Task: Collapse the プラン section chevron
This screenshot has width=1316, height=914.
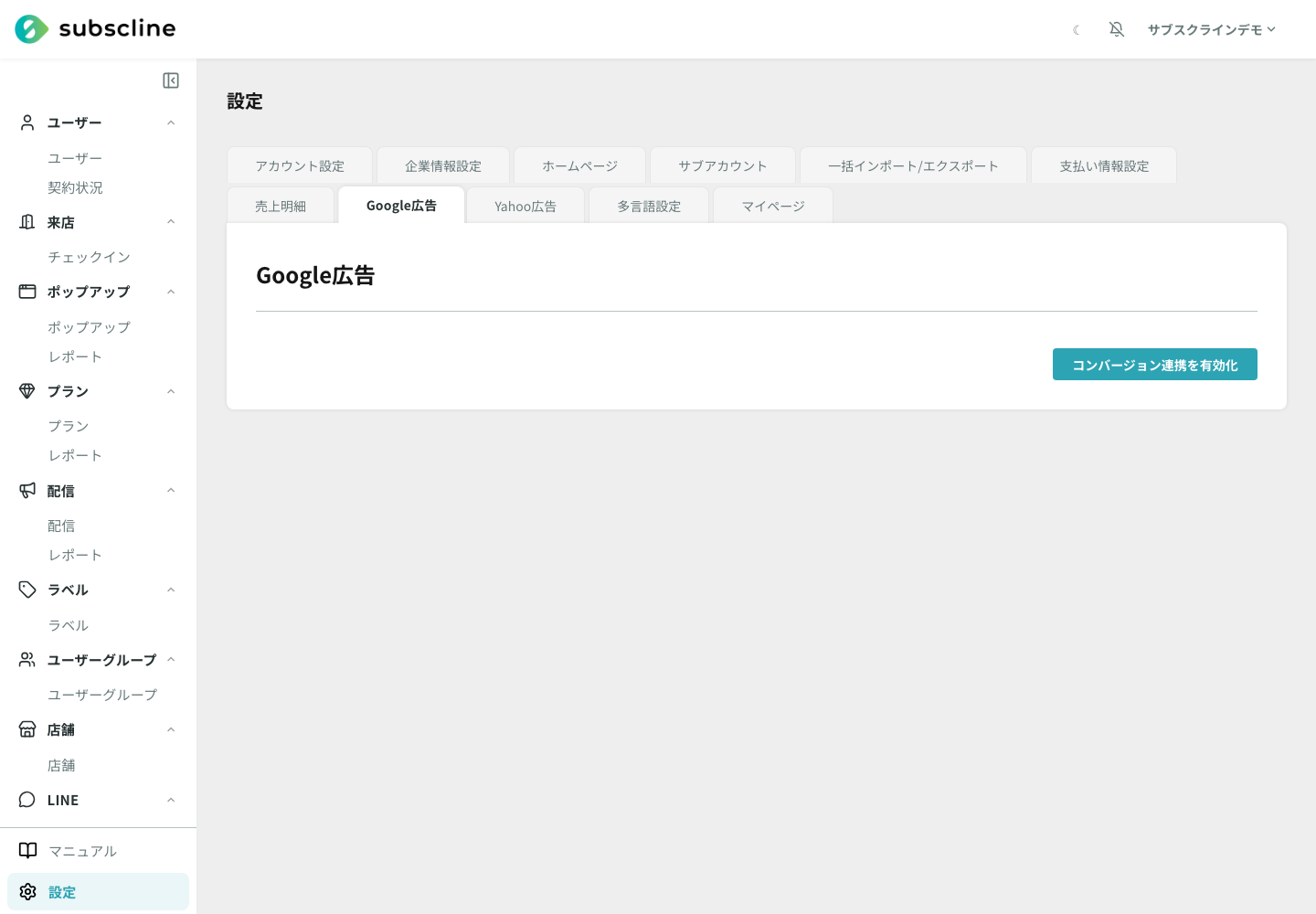Action: (x=171, y=391)
